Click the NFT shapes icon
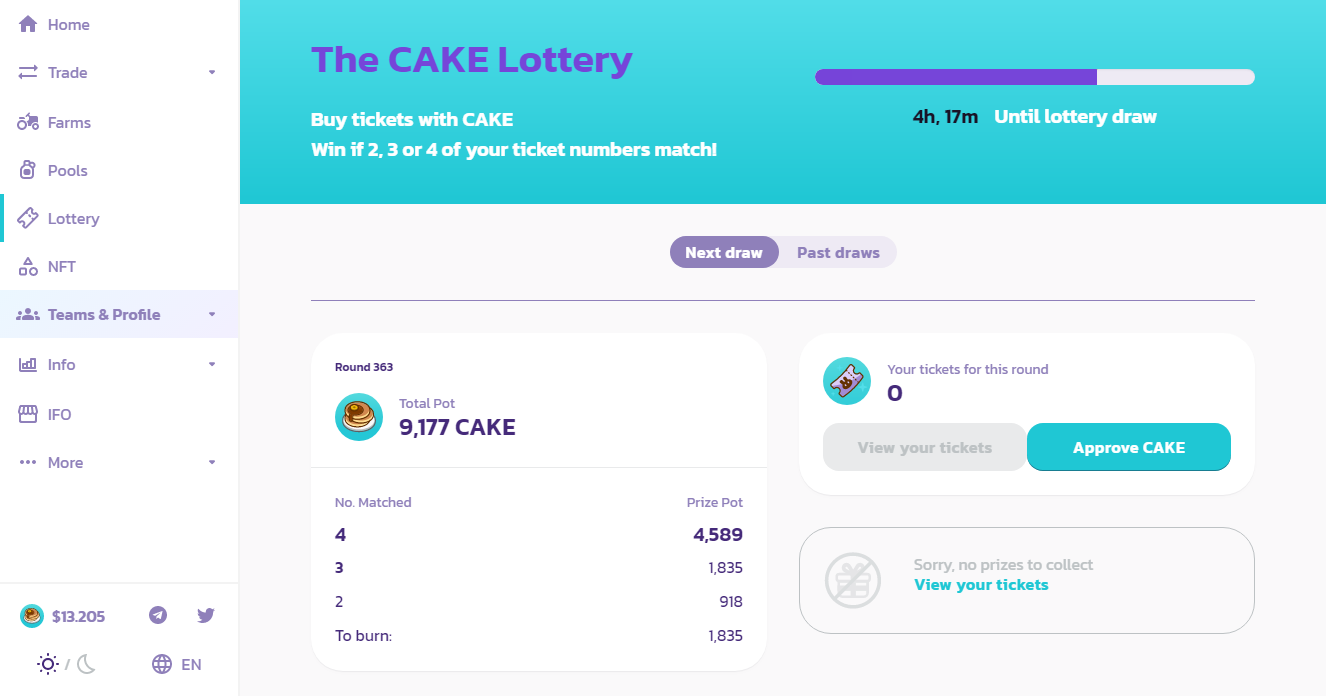 pyautogui.click(x=28, y=266)
